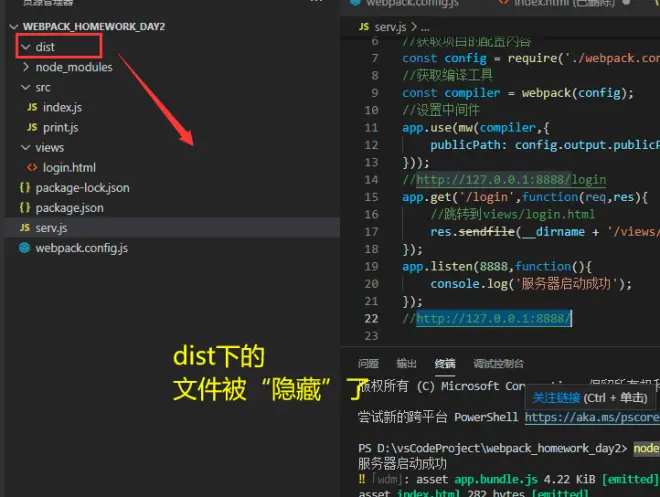Collapse the WEBPACK_HOMEWORK_DAY2 root folder chevron
Viewport: 660px width, 497px height.
click(14, 27)
